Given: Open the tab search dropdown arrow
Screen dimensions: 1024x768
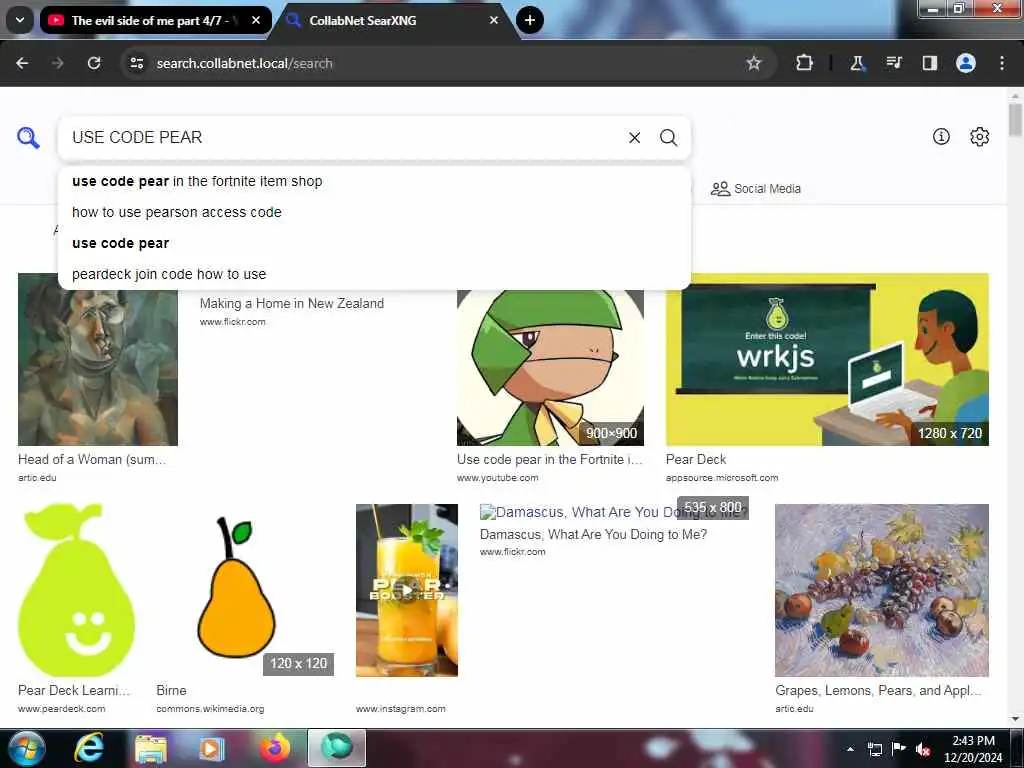Looking at the screenshot, I should 20,20.
